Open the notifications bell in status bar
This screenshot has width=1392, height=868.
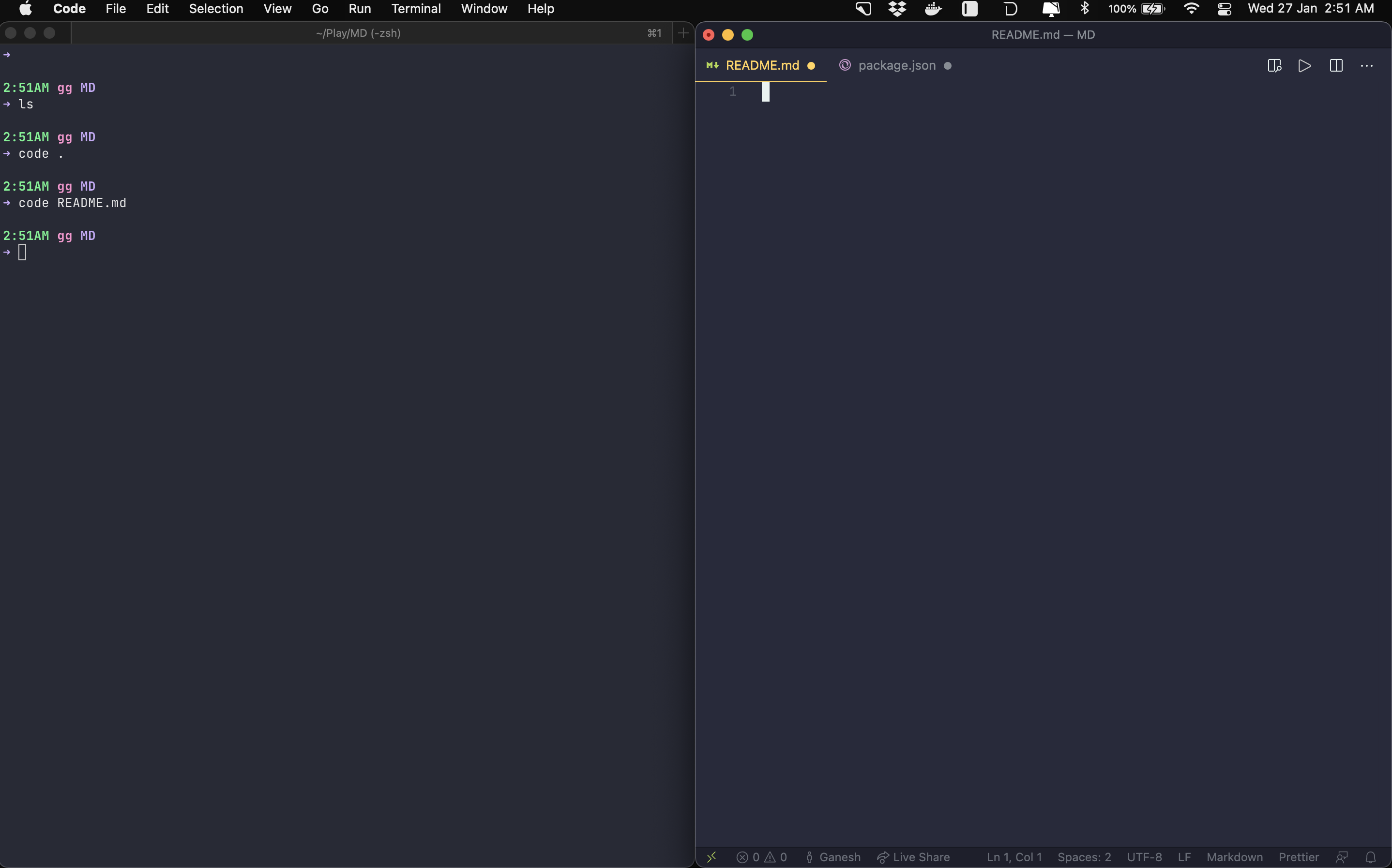pyautogui.click(x=1374, y=857)
